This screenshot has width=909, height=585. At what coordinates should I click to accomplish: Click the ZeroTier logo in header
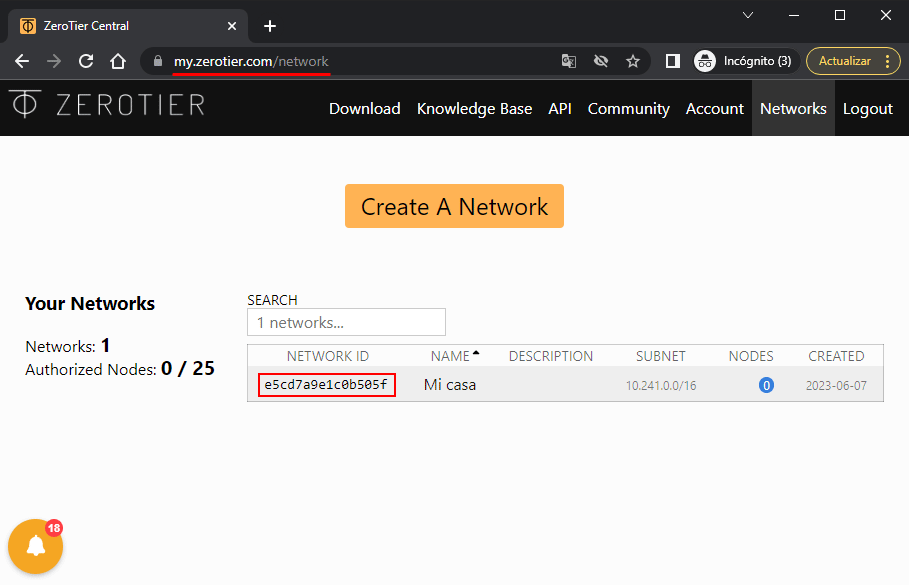107,104
